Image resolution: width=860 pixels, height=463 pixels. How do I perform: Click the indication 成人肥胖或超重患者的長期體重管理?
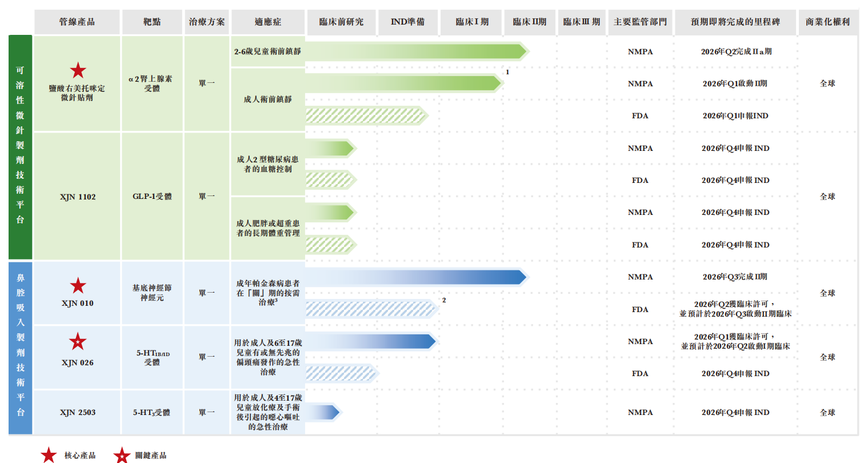(268, 228)
